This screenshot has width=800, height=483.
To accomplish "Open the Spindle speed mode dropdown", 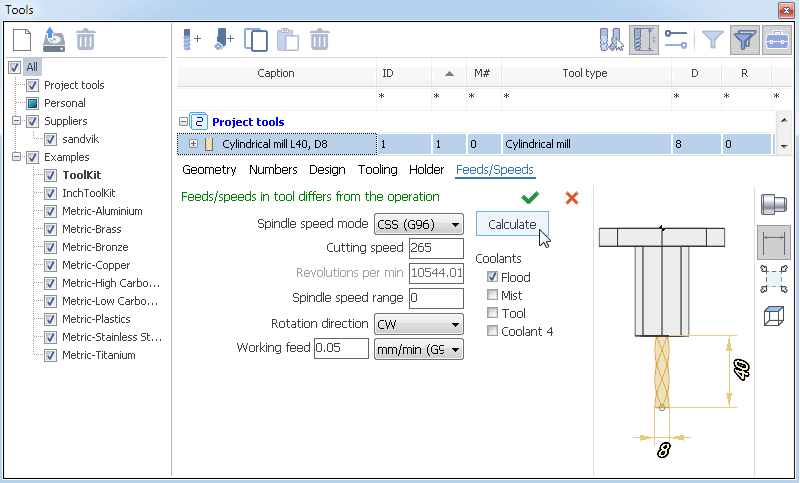I will (419, 224).
